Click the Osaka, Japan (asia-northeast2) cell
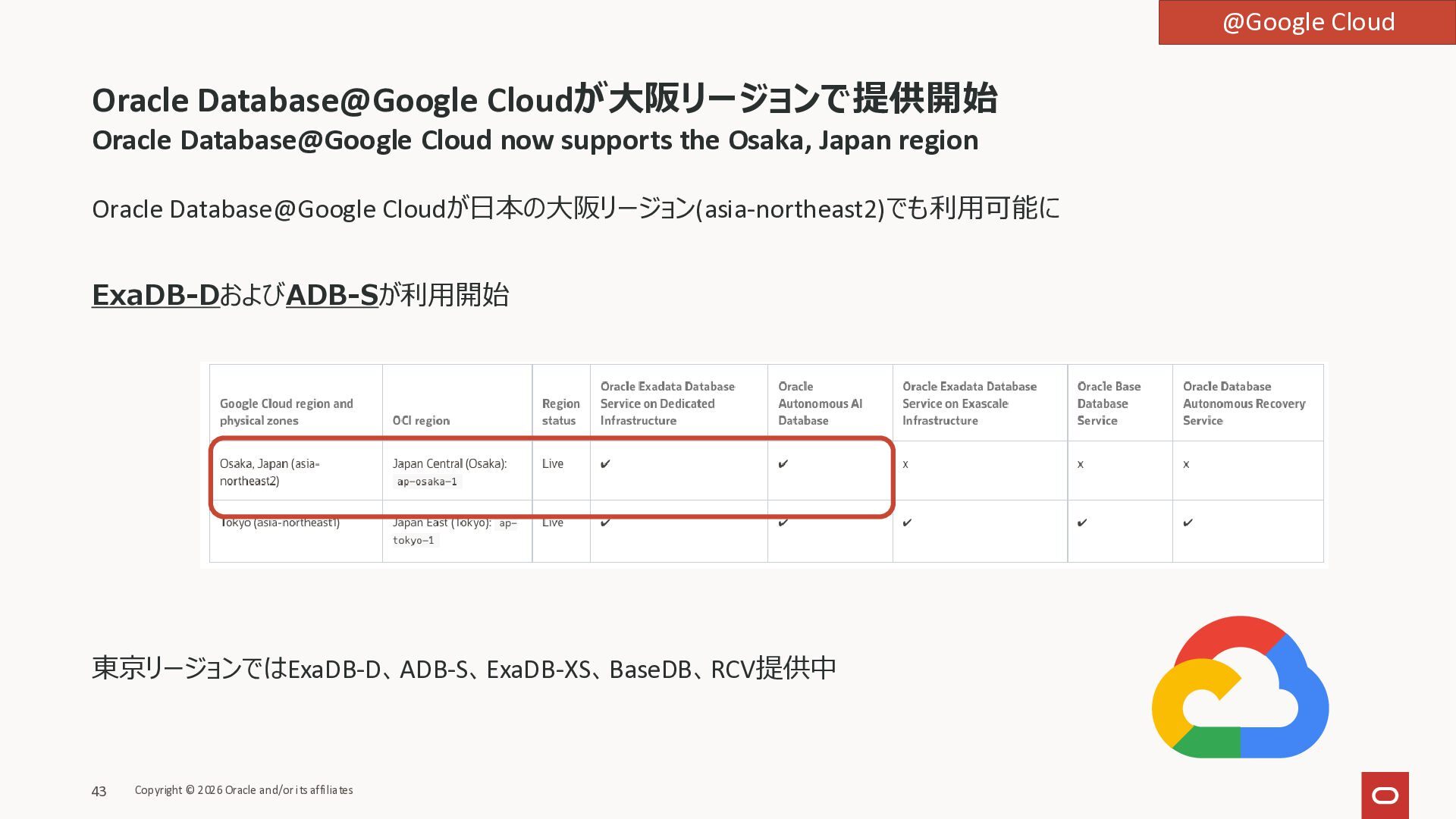 click(x=270, y=472)
